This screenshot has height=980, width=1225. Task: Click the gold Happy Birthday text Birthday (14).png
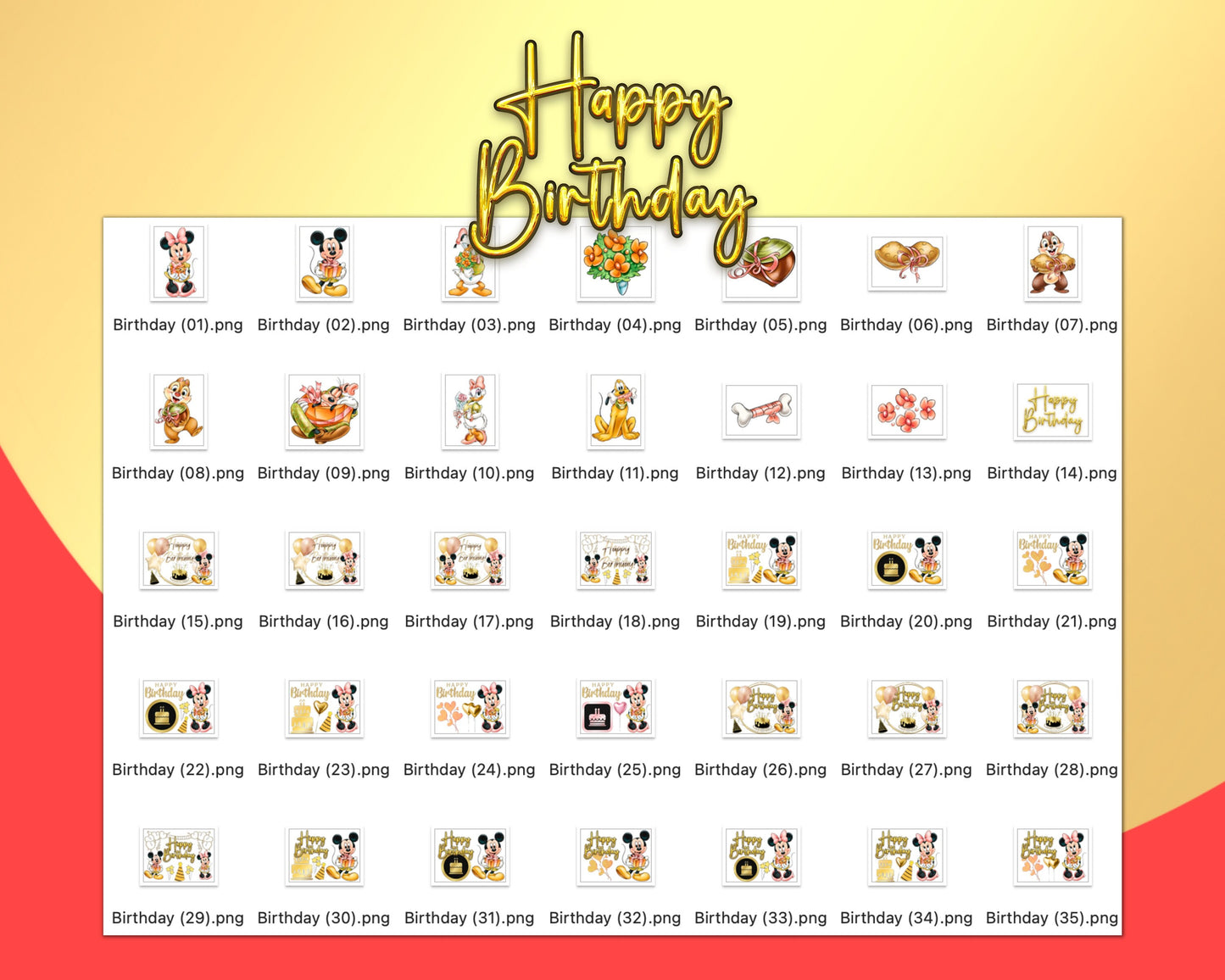(1051, 411)
